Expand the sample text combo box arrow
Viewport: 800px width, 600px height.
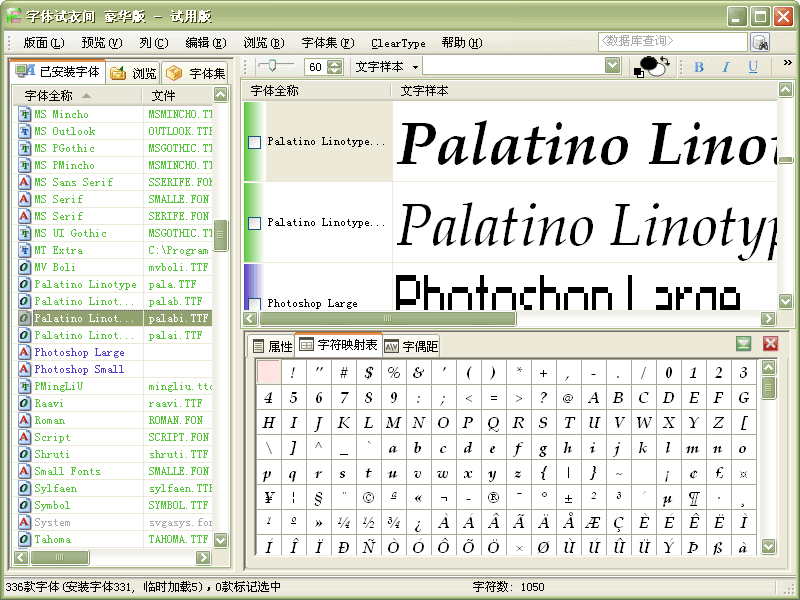pos(612,65)
